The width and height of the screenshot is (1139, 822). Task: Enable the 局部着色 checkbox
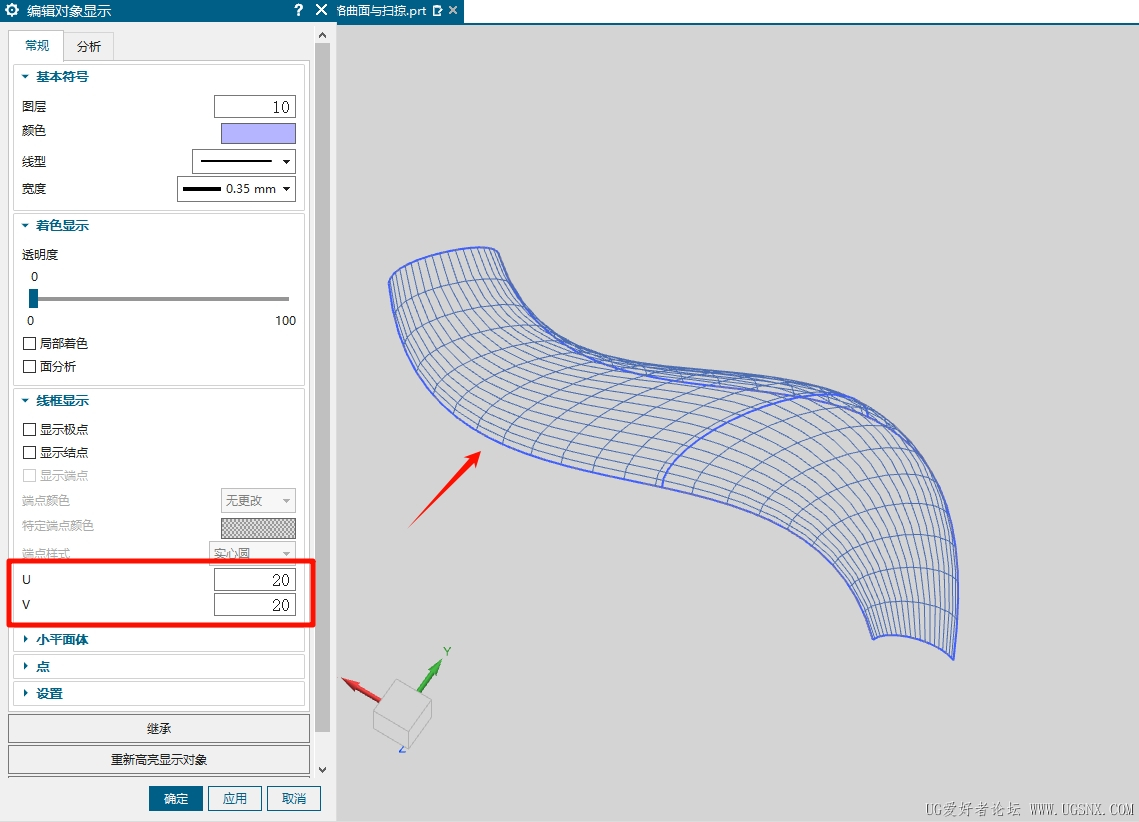click(x=30, y=344)
